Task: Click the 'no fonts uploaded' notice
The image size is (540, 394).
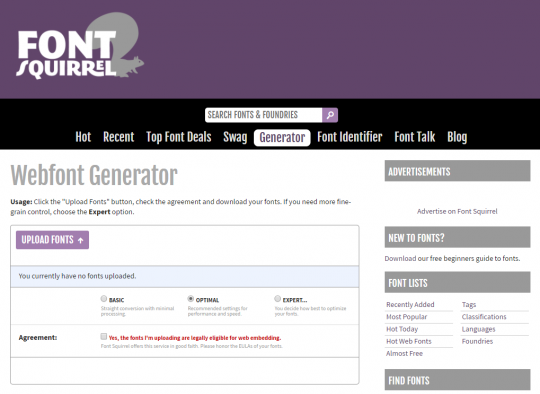Action: click(185, 276)
